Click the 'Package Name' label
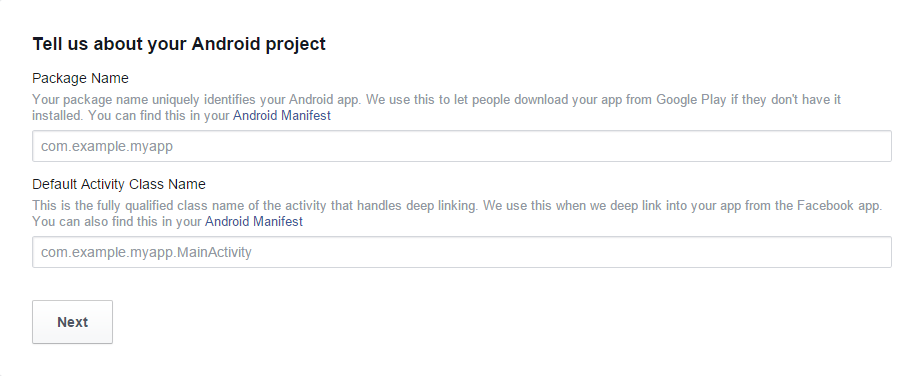The width and height of the screenshot is (921, 376). 80,78
